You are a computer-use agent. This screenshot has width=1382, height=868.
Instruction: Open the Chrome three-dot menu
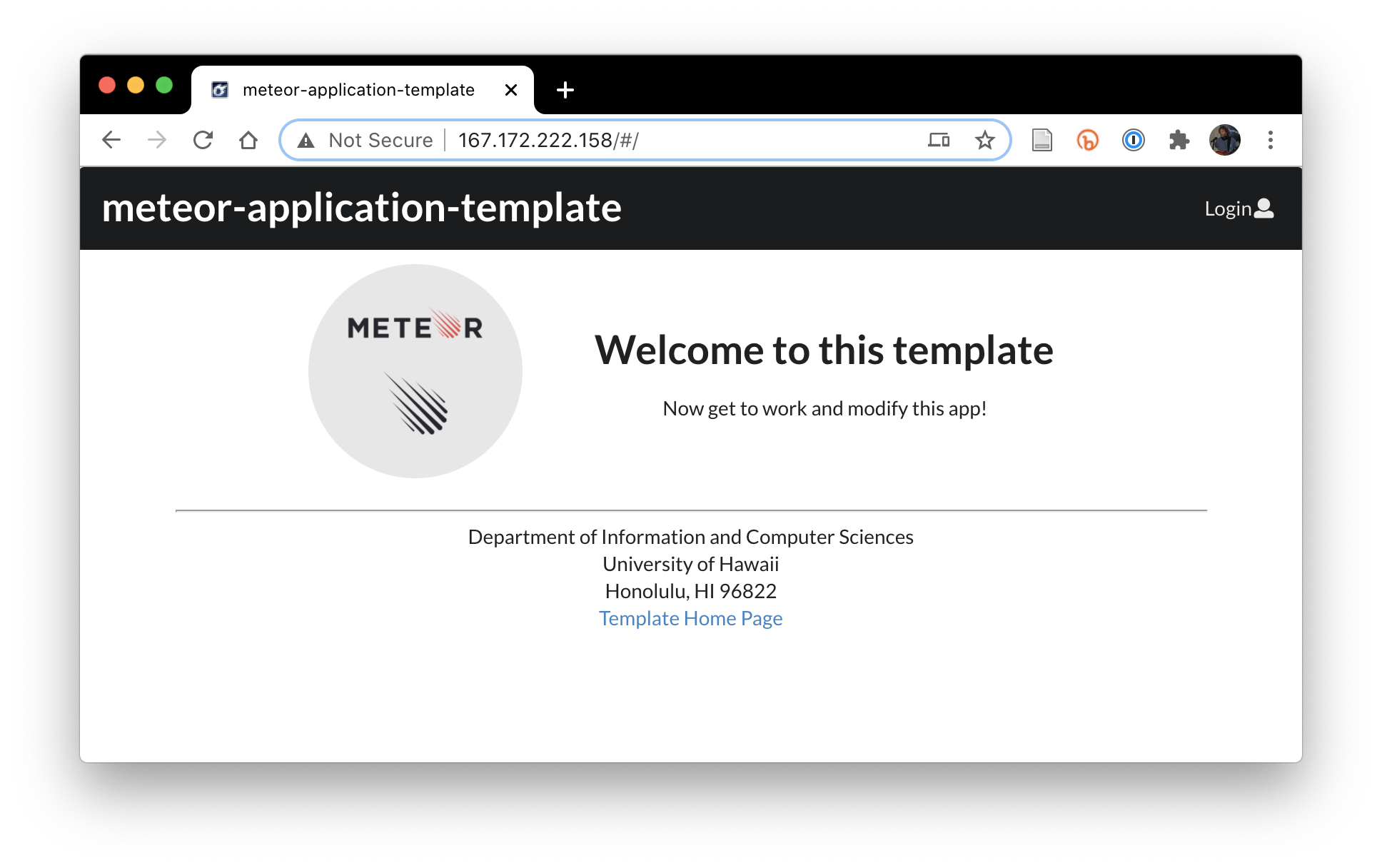[x=1270, y=140]
